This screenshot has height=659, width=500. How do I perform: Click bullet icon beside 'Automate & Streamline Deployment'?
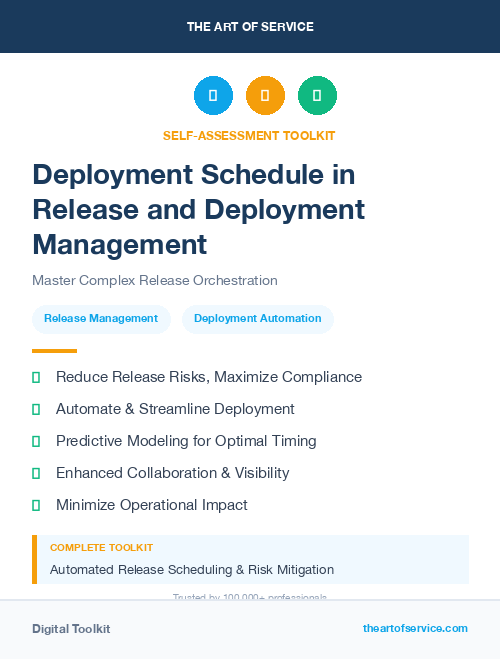click(36, 409)
